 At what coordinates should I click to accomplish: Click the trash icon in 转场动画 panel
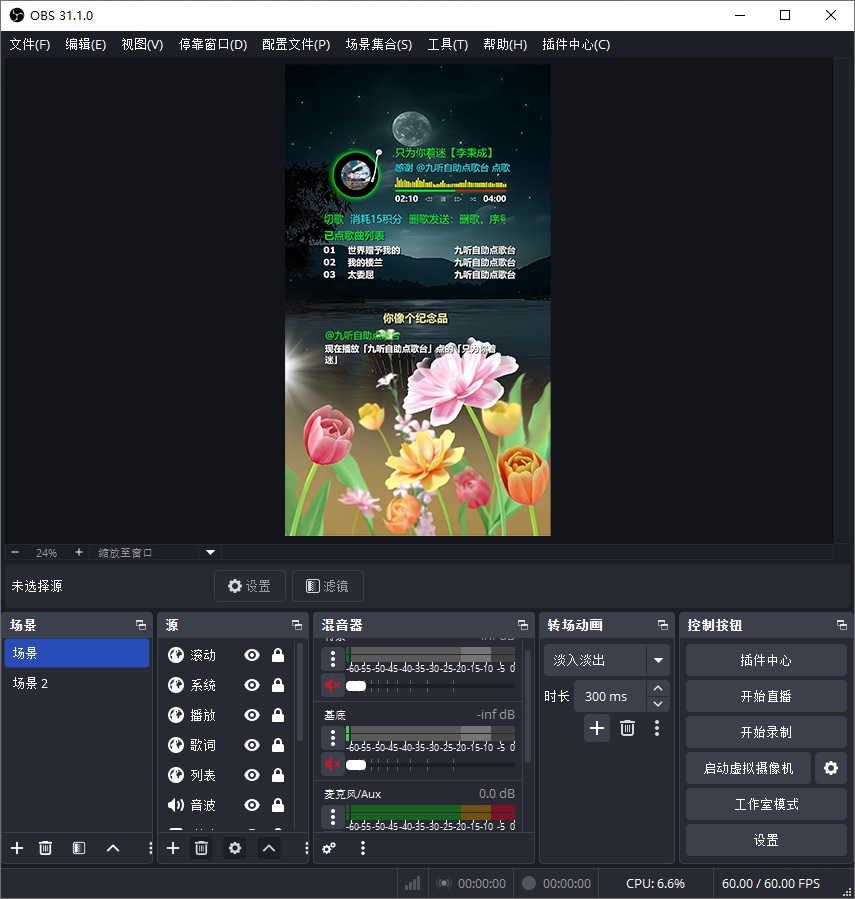click(627, 728)
